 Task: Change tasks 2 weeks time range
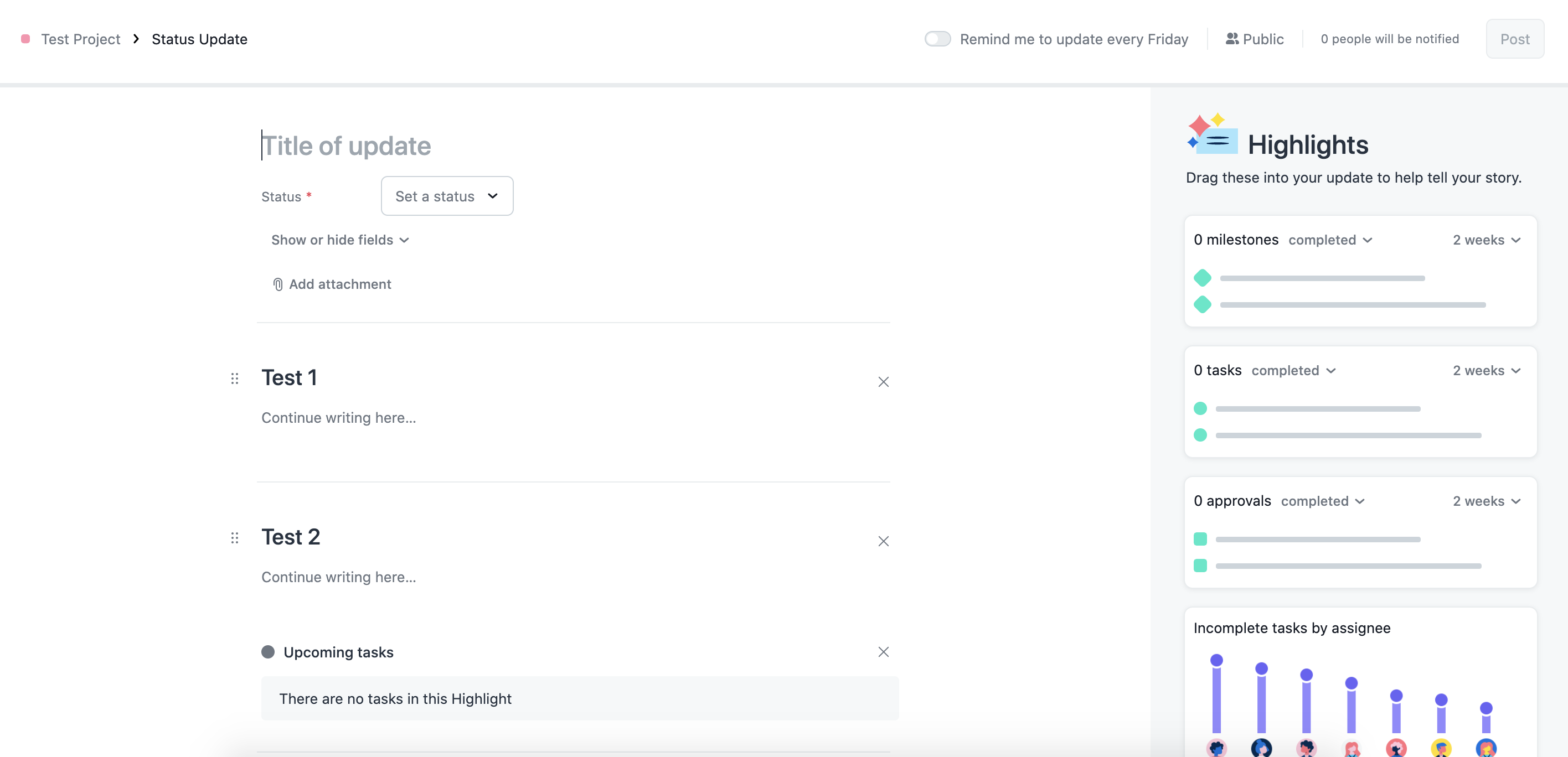(x=1487, y=371)
